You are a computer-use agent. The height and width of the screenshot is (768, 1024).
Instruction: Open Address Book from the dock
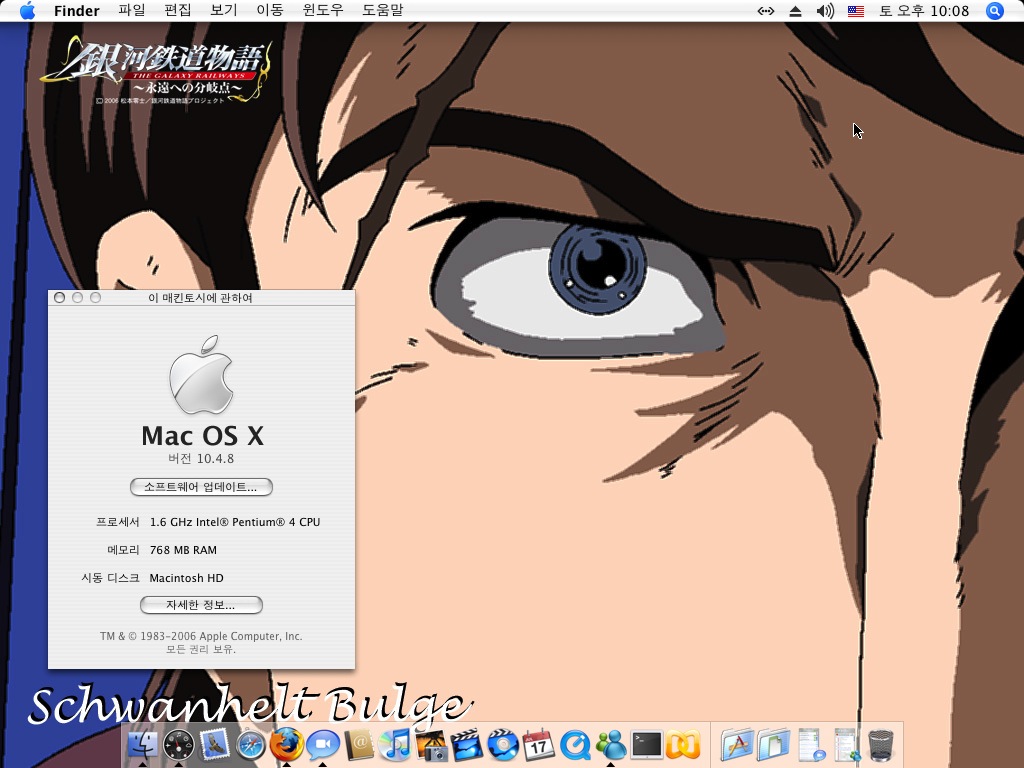pos(358,745)
